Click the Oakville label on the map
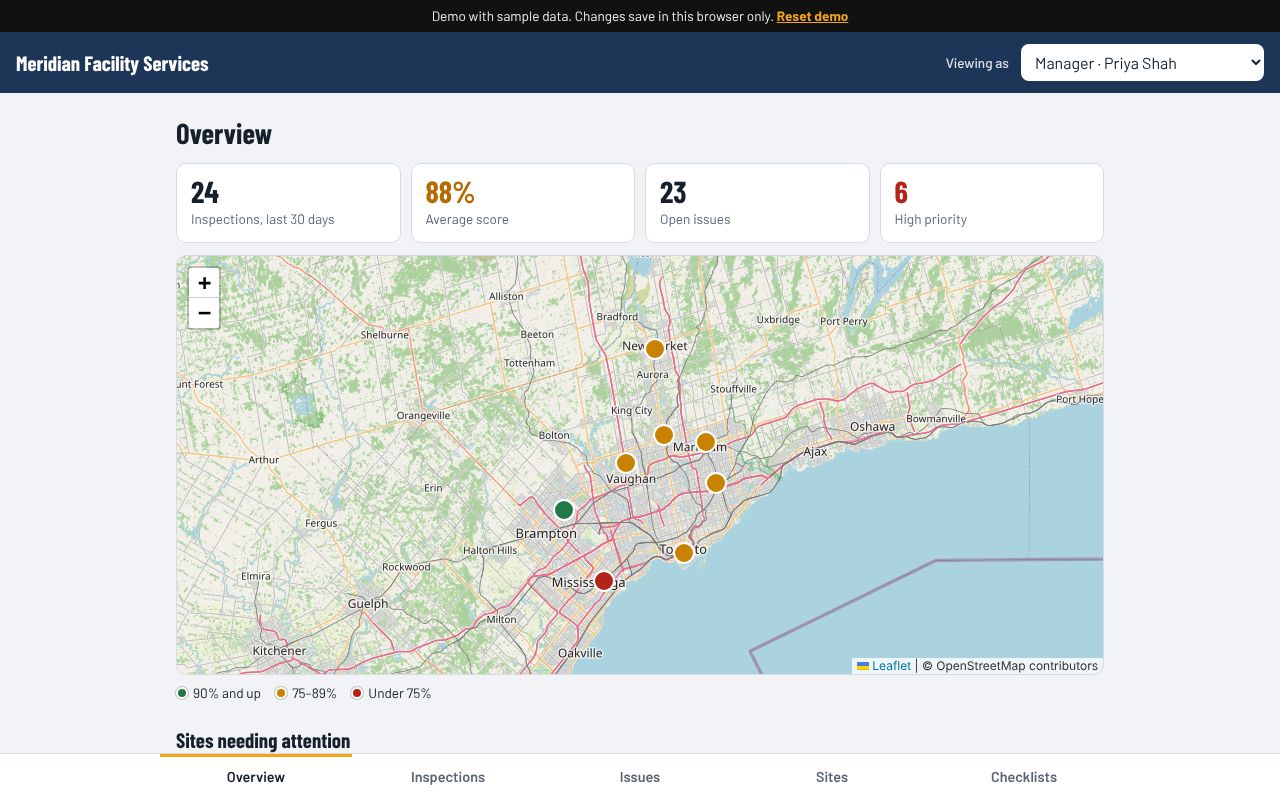This screenshot has height=800, width=1280. click(580, 653)
